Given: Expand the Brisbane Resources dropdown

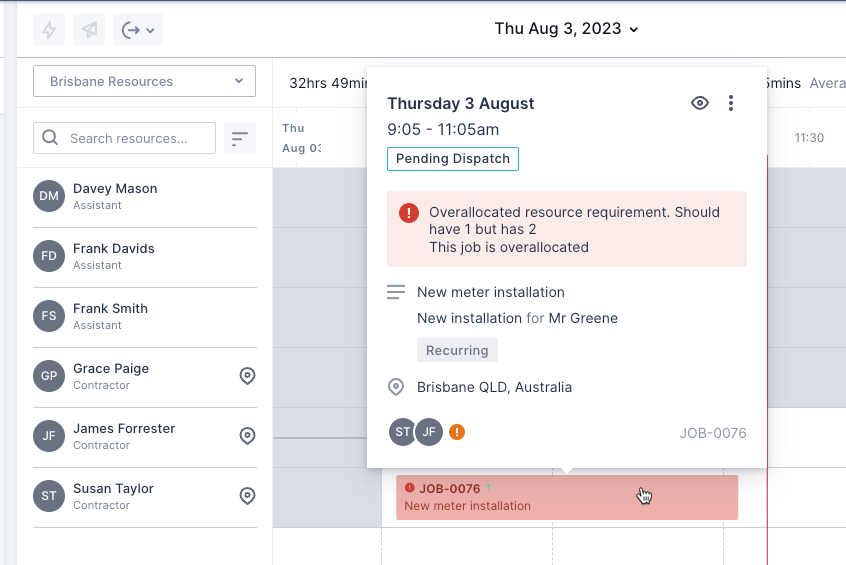Looking at the screenshot, I should [144, 82].
